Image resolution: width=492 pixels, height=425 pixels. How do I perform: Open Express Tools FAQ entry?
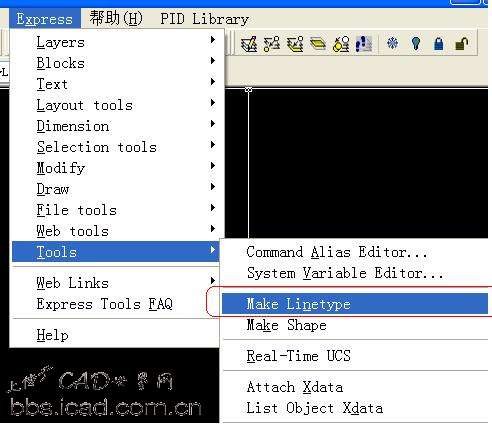(104, 304)
